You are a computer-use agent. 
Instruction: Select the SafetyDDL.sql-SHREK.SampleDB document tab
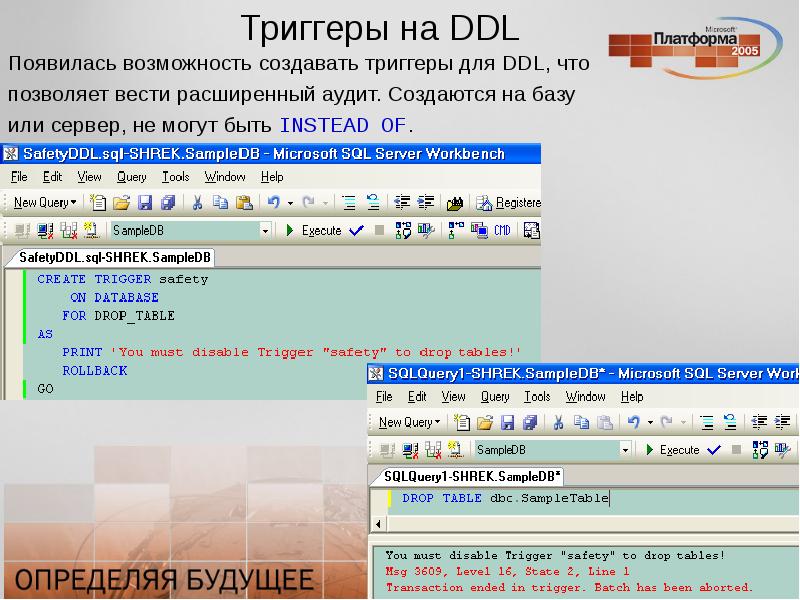point(114,257)
